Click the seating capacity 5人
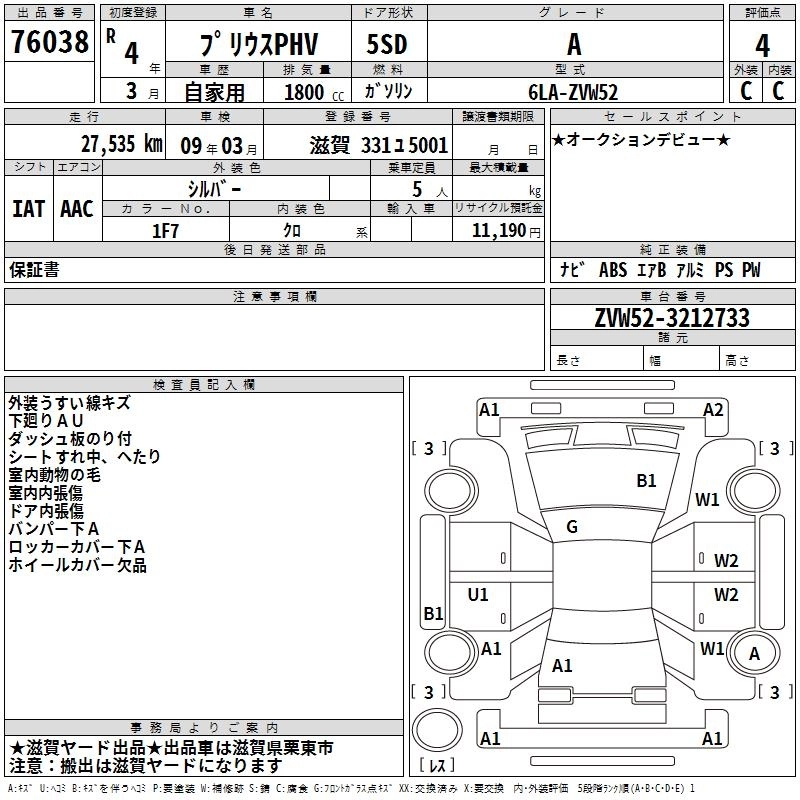The image size is (800, 800). click(429, 189)
